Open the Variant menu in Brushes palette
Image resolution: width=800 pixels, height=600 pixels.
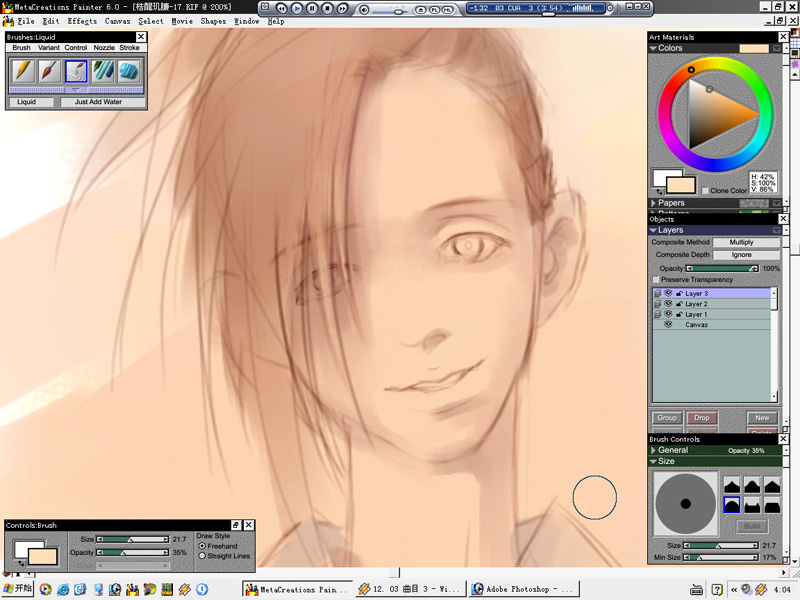point(48,47)
